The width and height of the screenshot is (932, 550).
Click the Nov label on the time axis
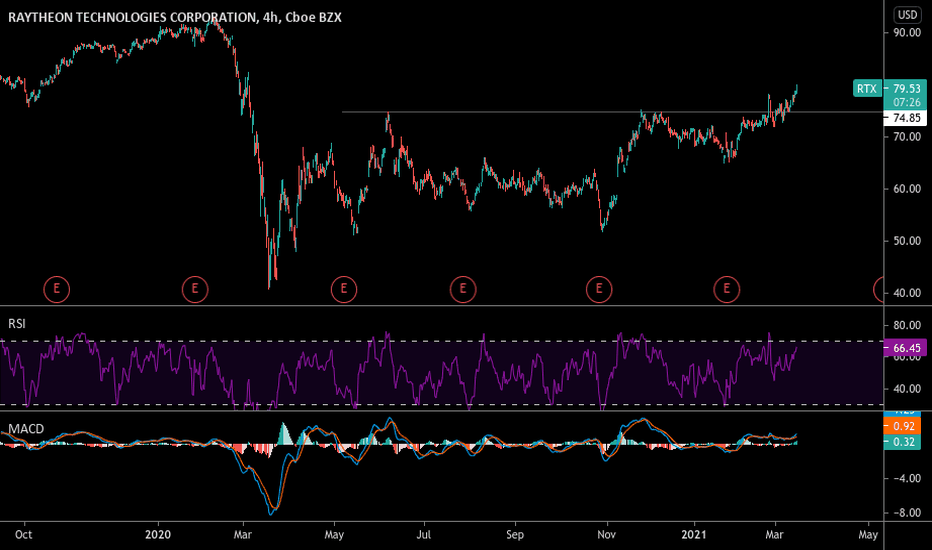click(606, 534)
